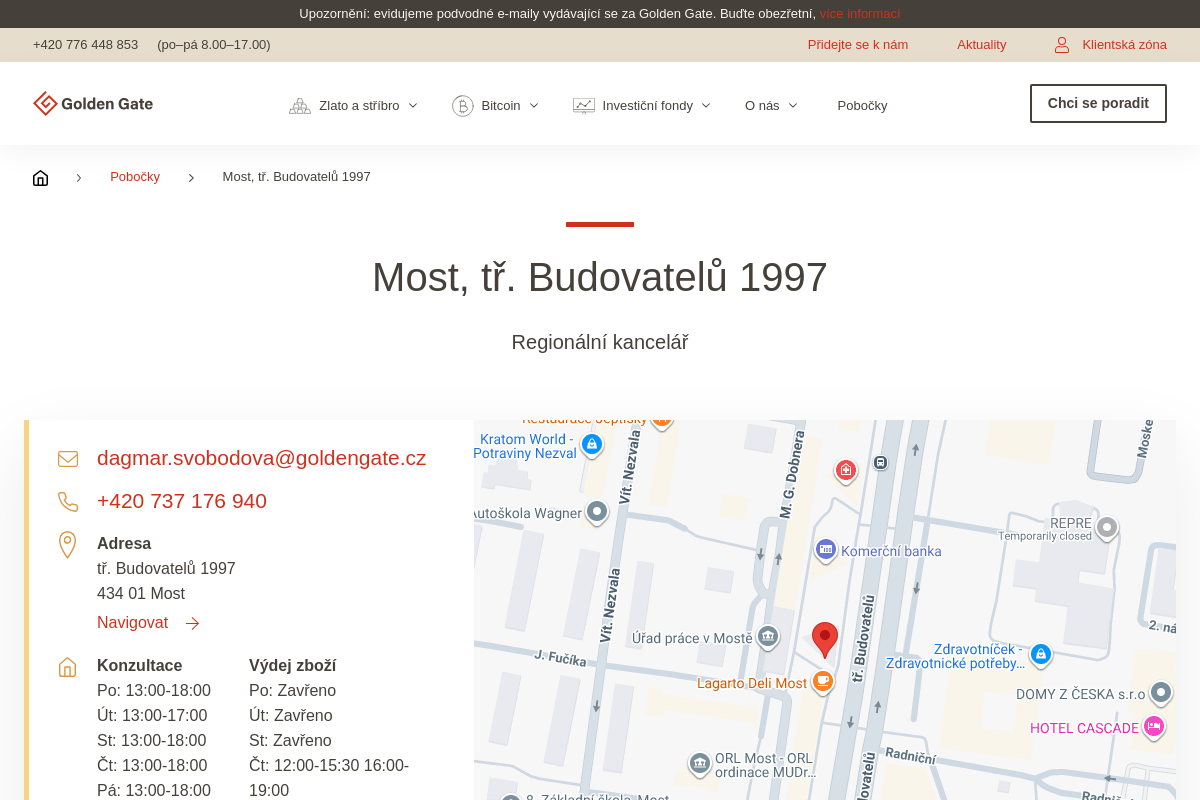Open Přidejte se k nám link
Viewport: 1200px width, 800px height.
(x=858, y=45)
